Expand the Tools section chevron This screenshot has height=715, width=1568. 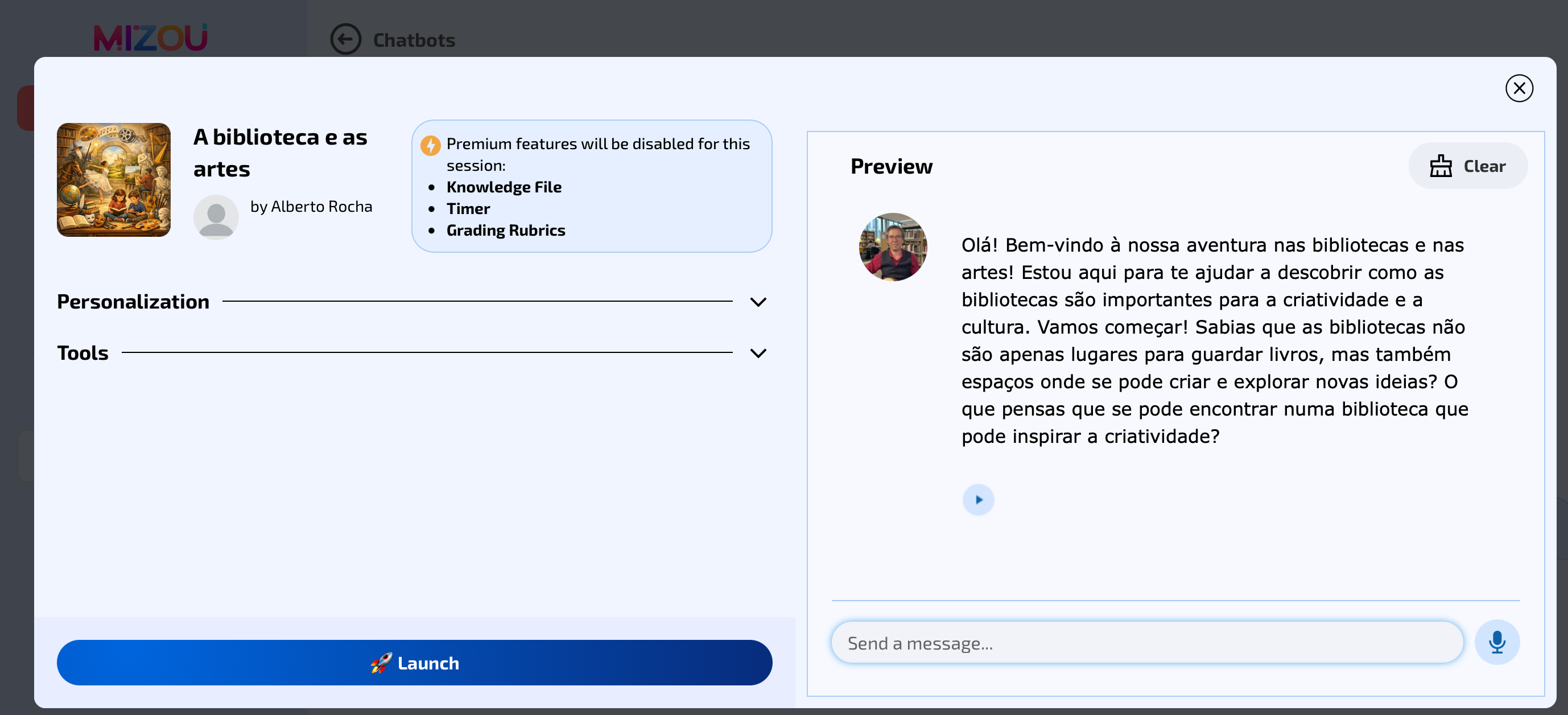(758, 352)
